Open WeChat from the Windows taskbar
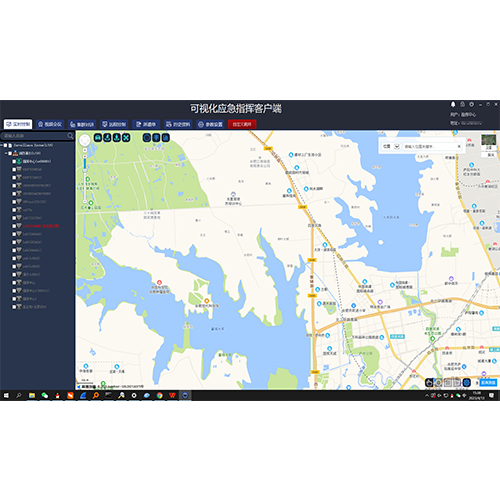 (x=45, y=395)
